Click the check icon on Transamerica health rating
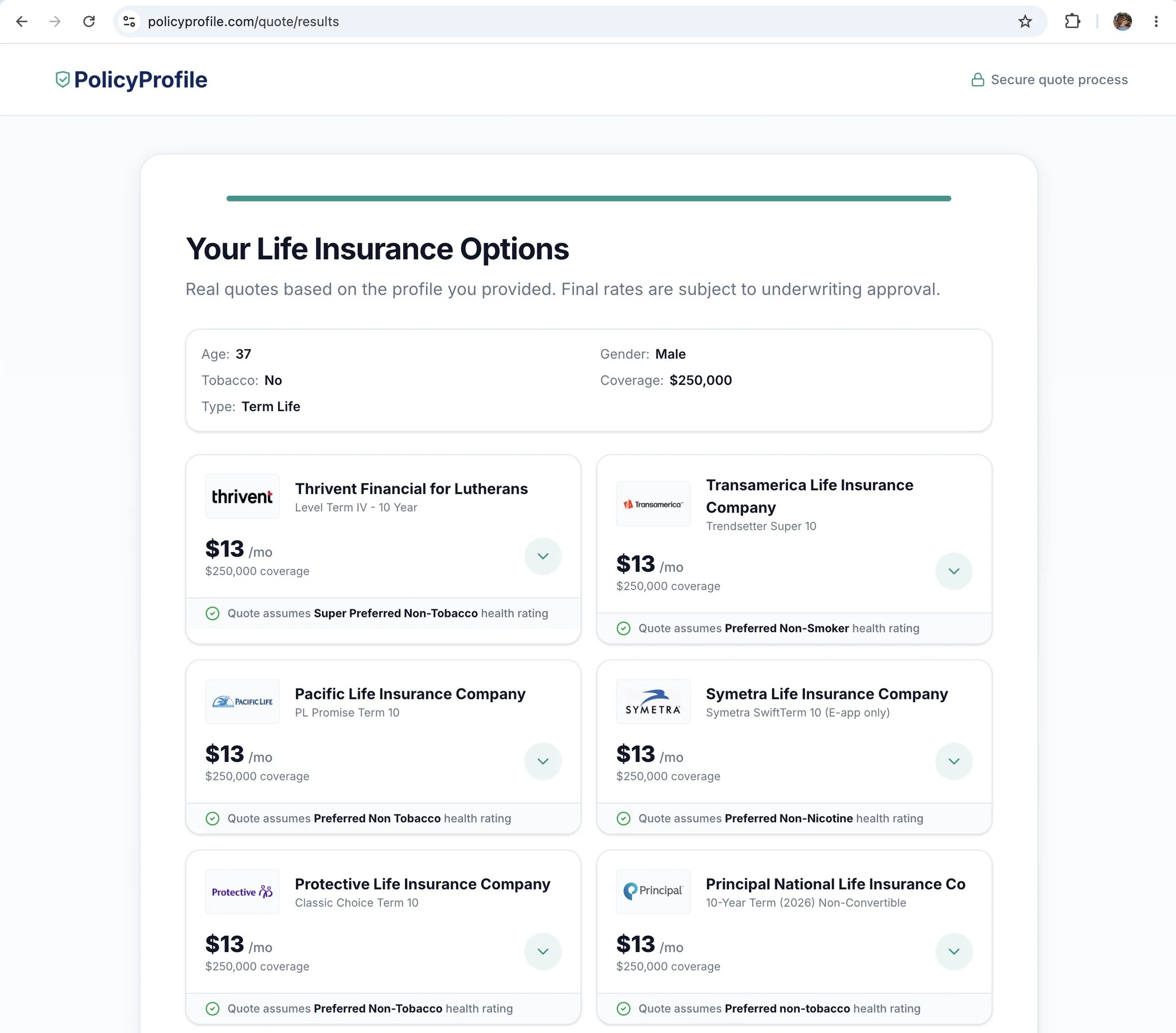 pyautogui.click(x=623, y=628)
